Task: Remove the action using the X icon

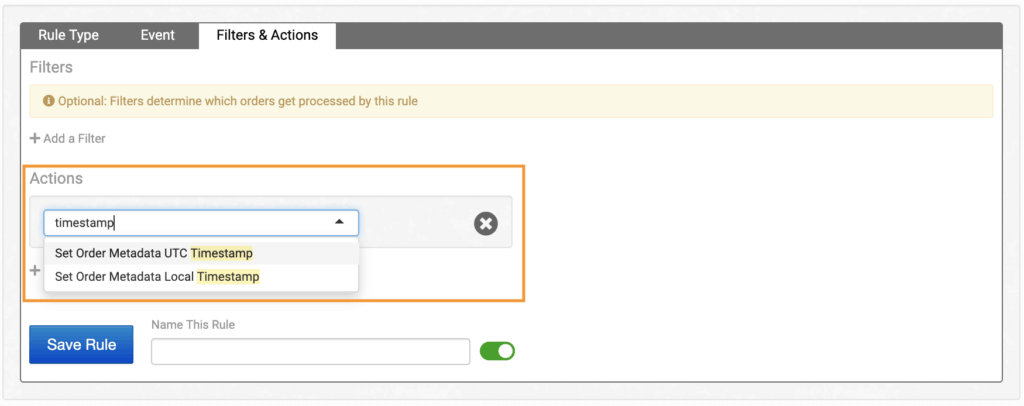Action: coord(485,223)
